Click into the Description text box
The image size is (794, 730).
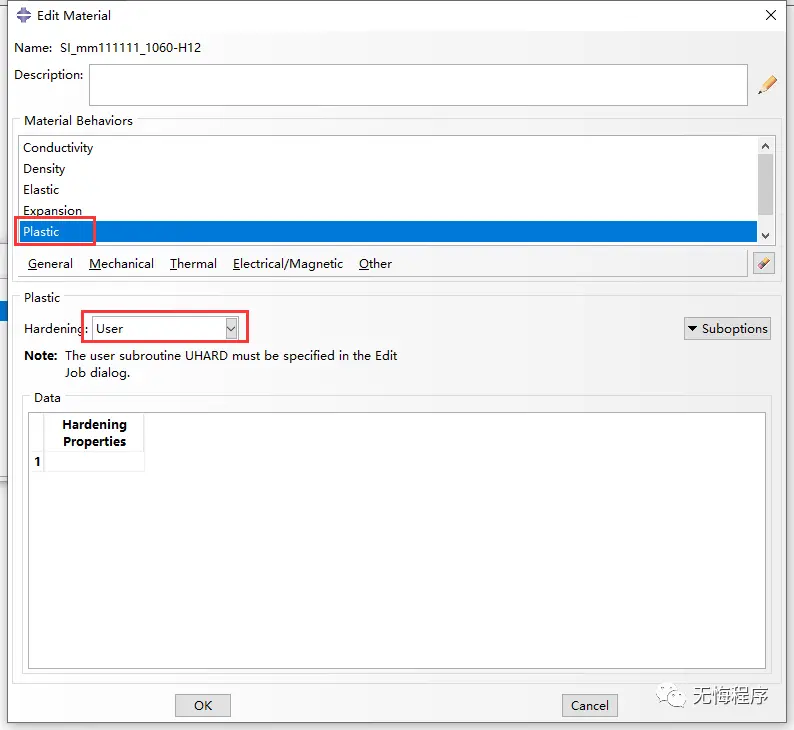pyautogui.click(x=418, y=85)
